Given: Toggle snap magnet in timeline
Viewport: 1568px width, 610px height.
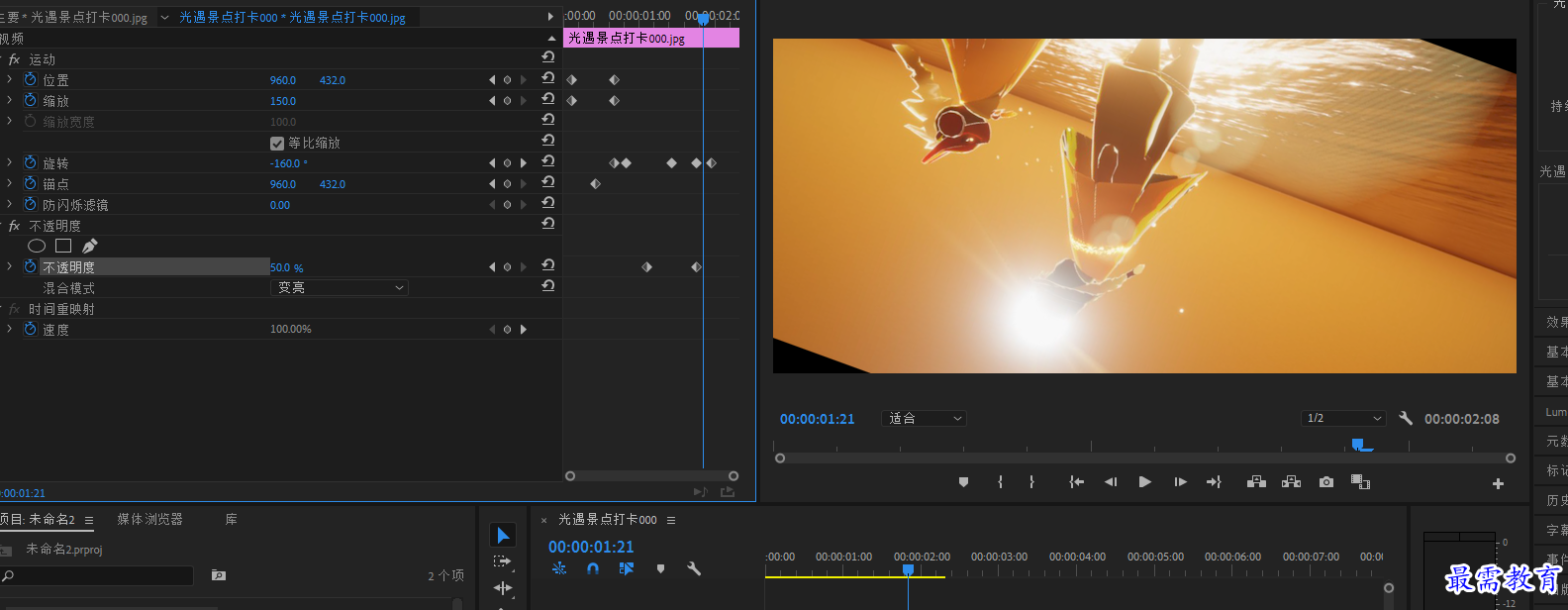Looking at the screenshot, I should coord(593,568).
